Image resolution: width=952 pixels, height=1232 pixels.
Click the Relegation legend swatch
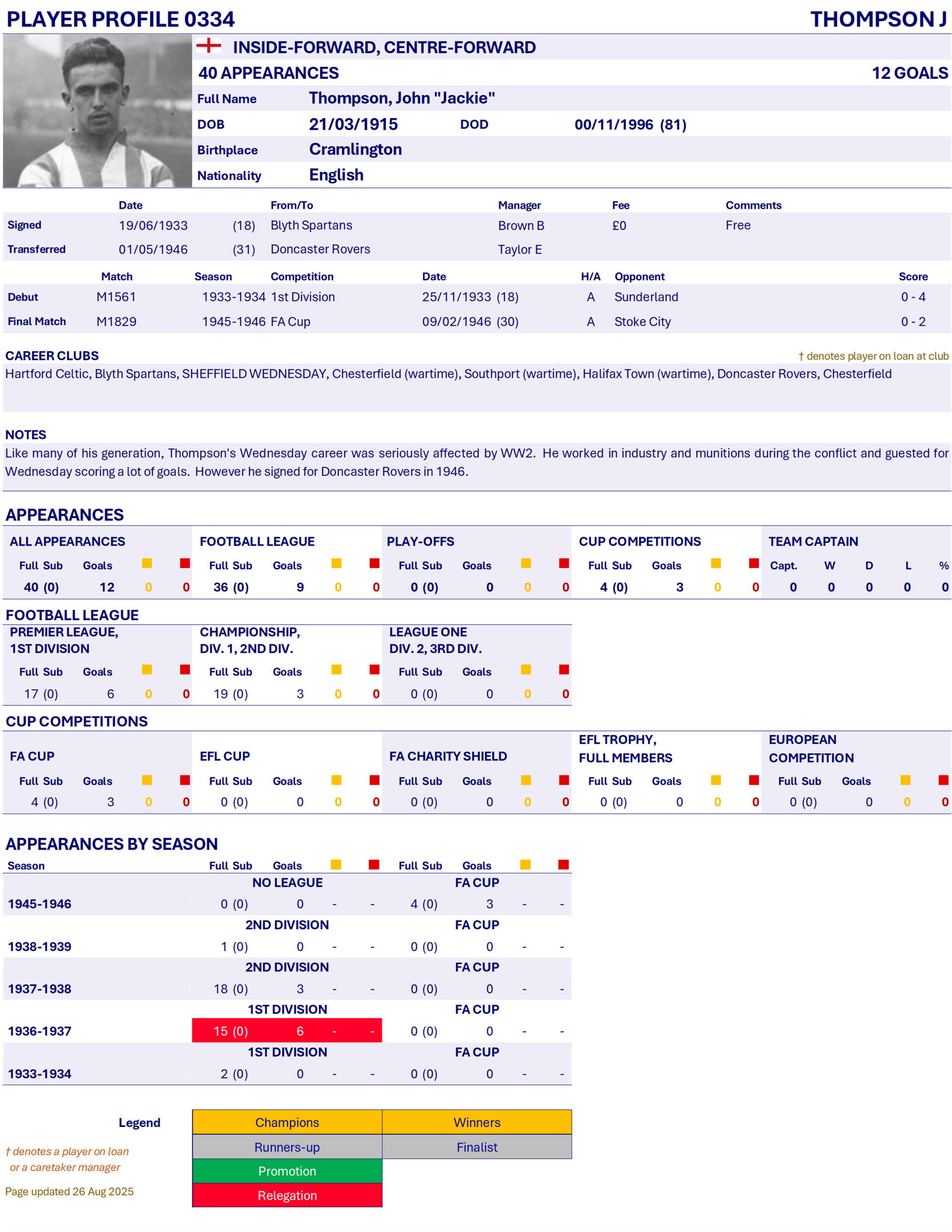click(287, 1195)
